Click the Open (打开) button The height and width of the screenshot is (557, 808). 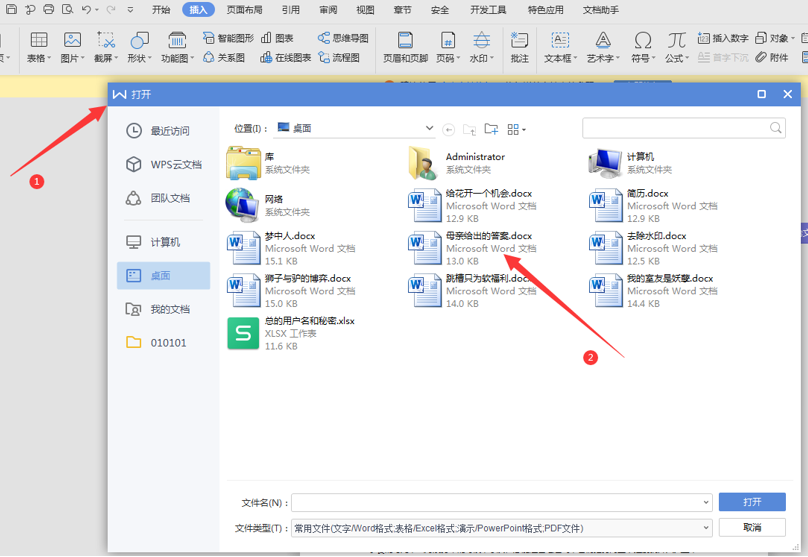(752, 502)
